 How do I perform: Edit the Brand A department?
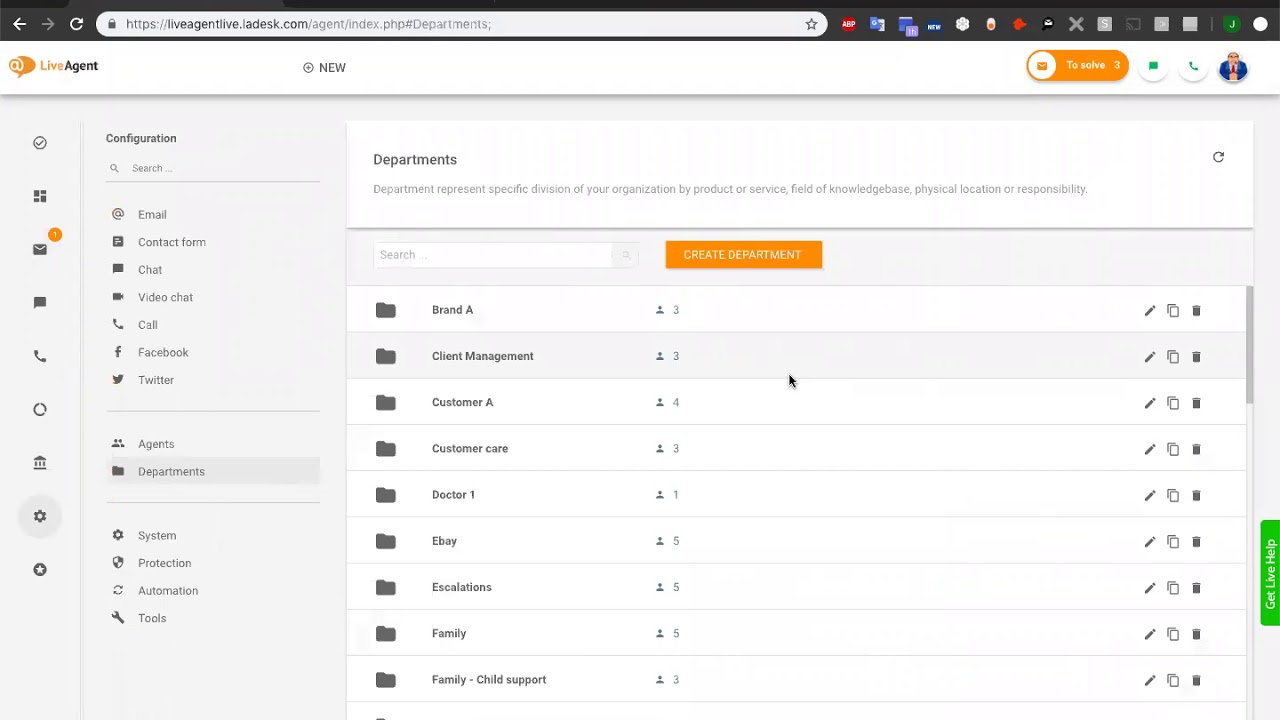1150,311
